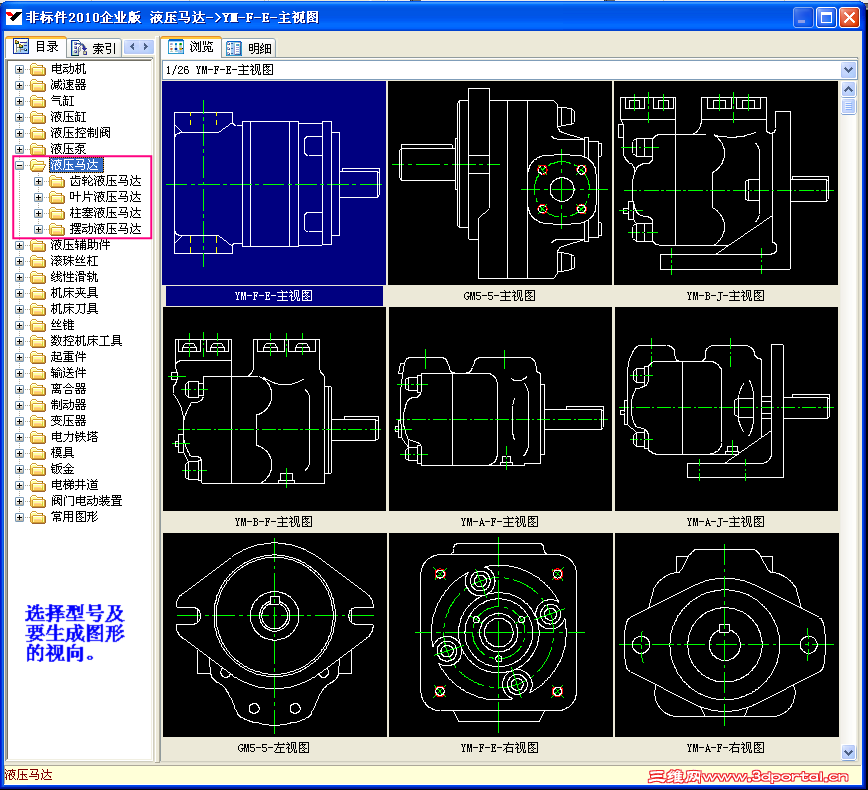Select the 输送件 folder icon

[x=38, y=374]
